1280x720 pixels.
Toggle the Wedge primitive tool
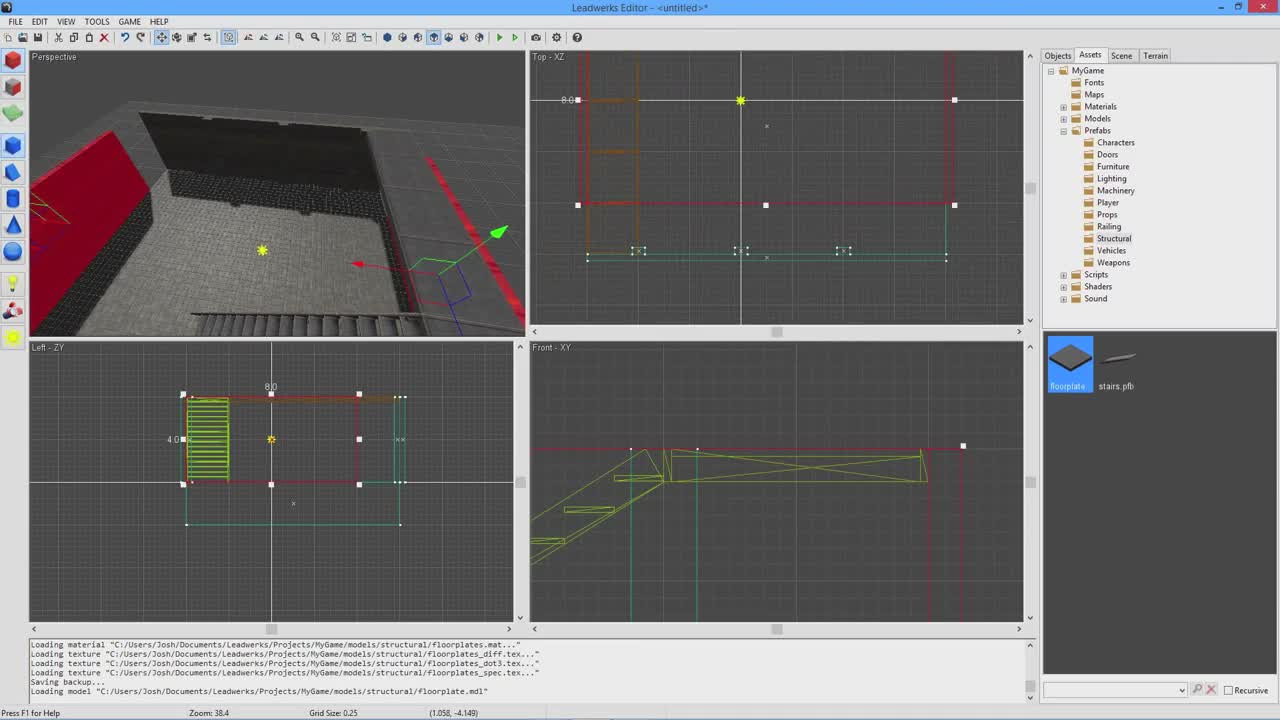tap(12, 172)
